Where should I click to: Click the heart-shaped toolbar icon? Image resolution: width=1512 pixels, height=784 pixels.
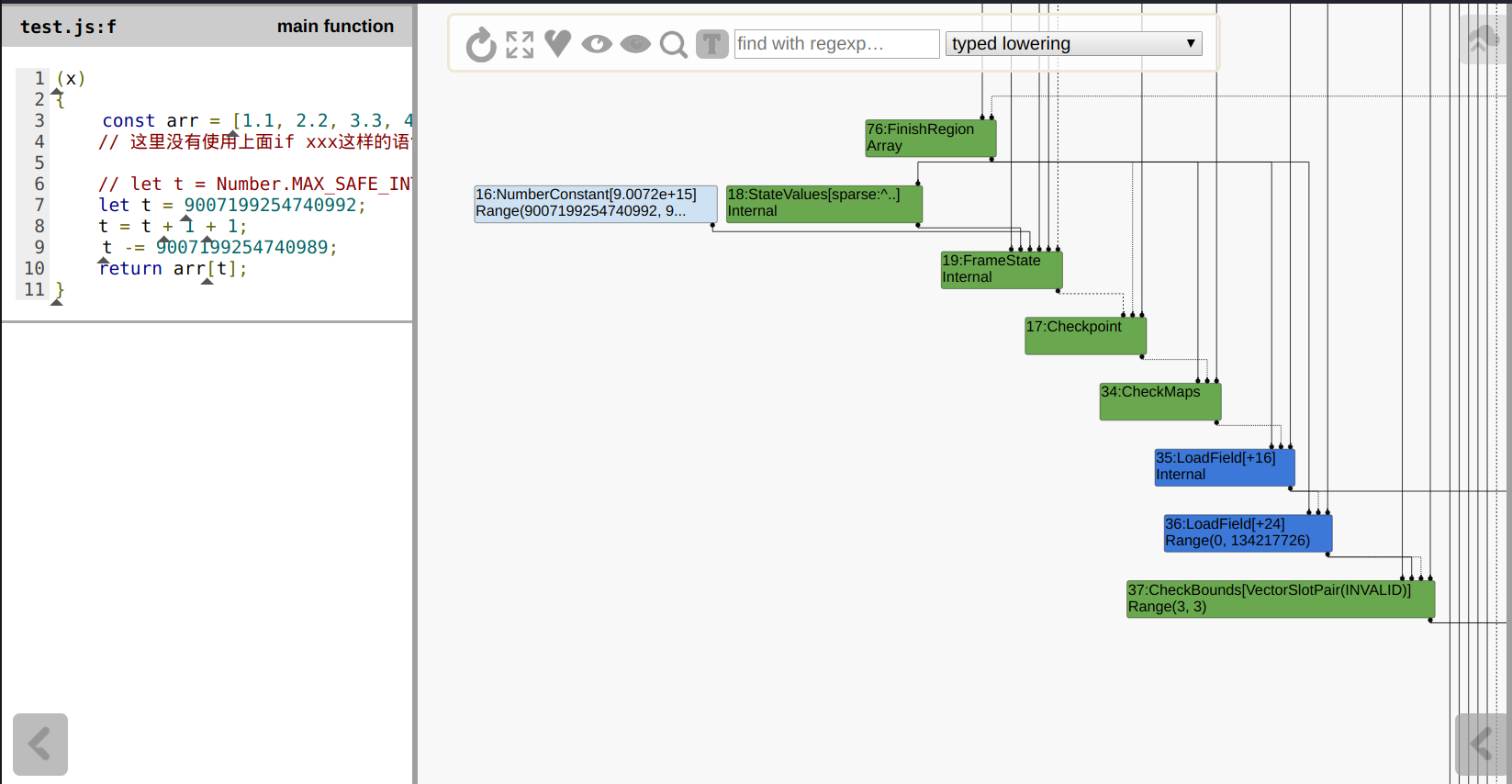tap(557, 43)
